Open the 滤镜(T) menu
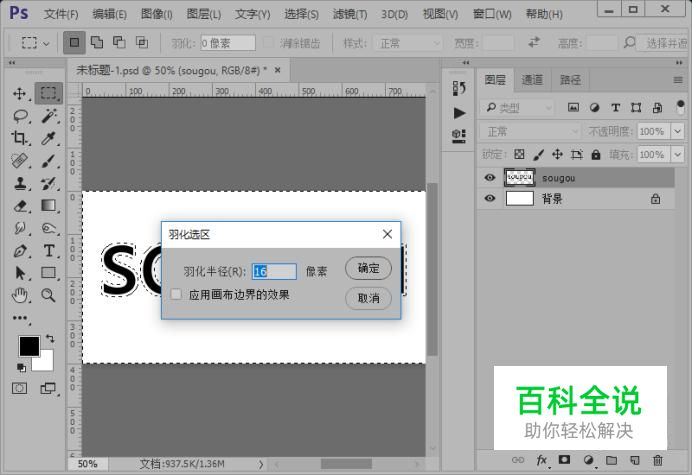The image size is (692, 475). pyautogui.click(x=350, y=14)
